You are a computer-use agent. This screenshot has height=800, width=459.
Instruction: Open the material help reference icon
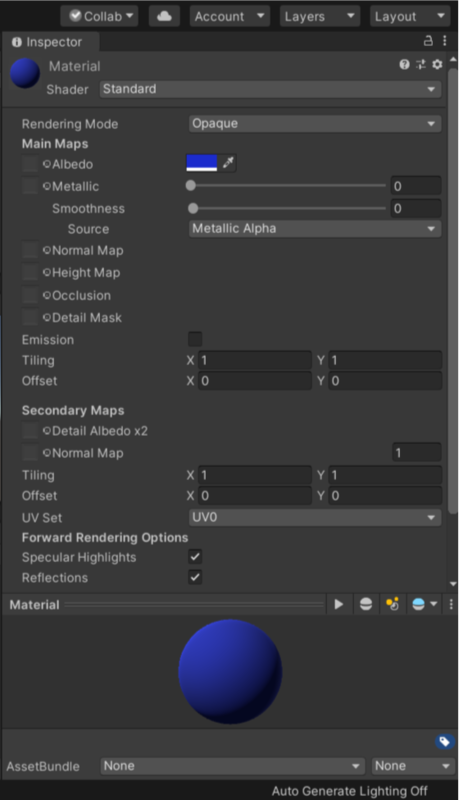(x=404, y=64)
